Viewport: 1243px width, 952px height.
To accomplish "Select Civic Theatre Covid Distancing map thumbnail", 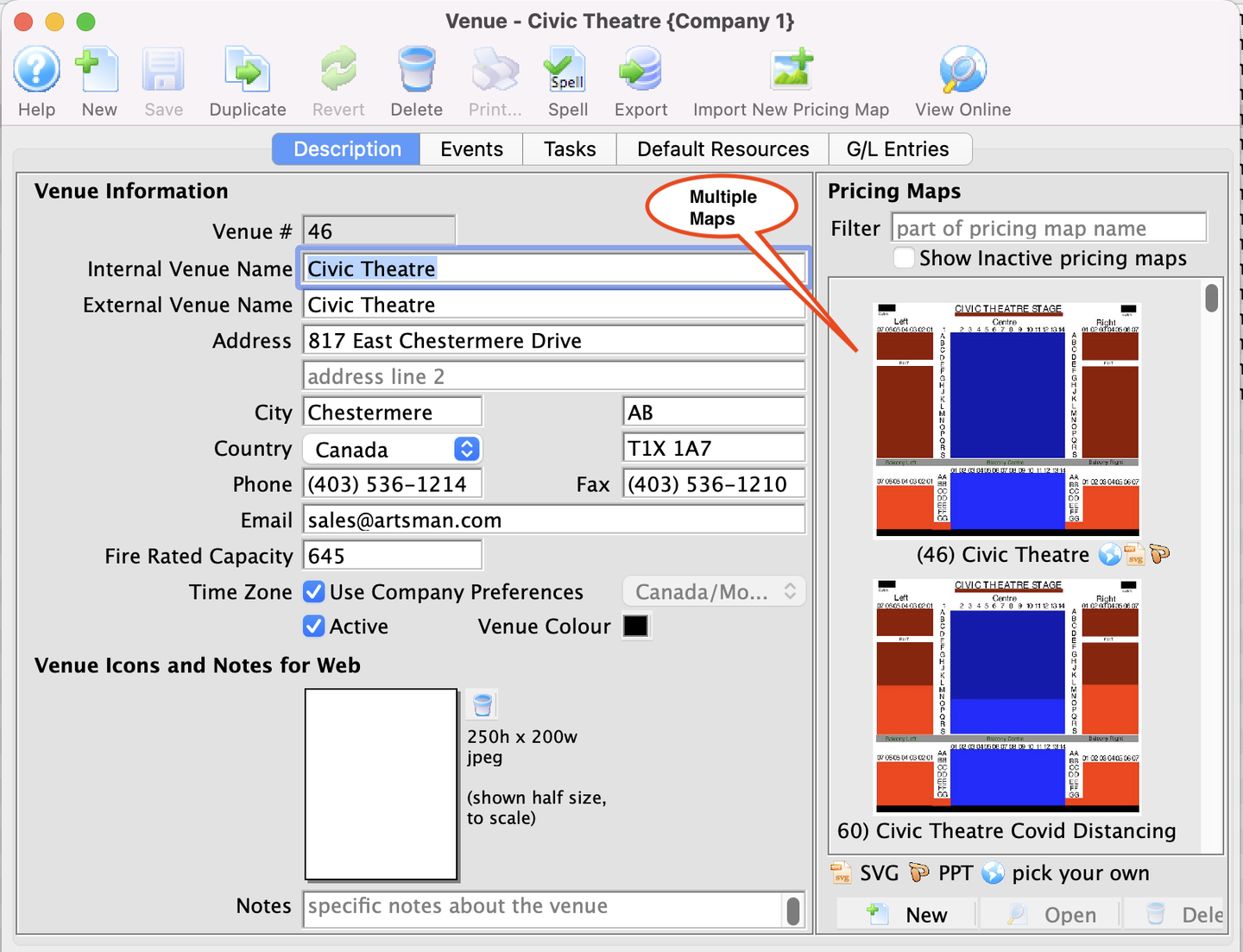I will click(1007, 696).
